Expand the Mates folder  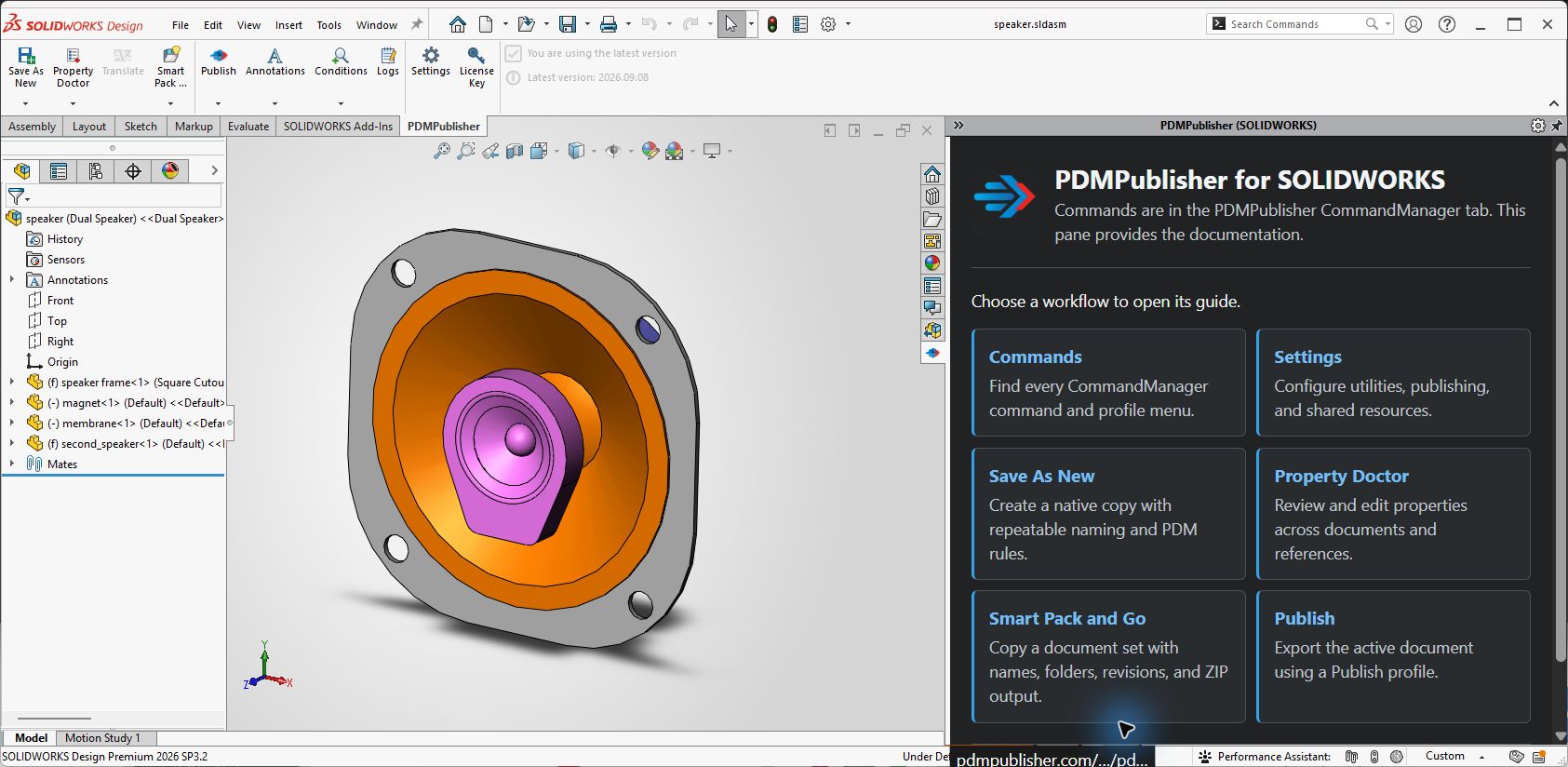pyautogui.click(x=12, y=464)
